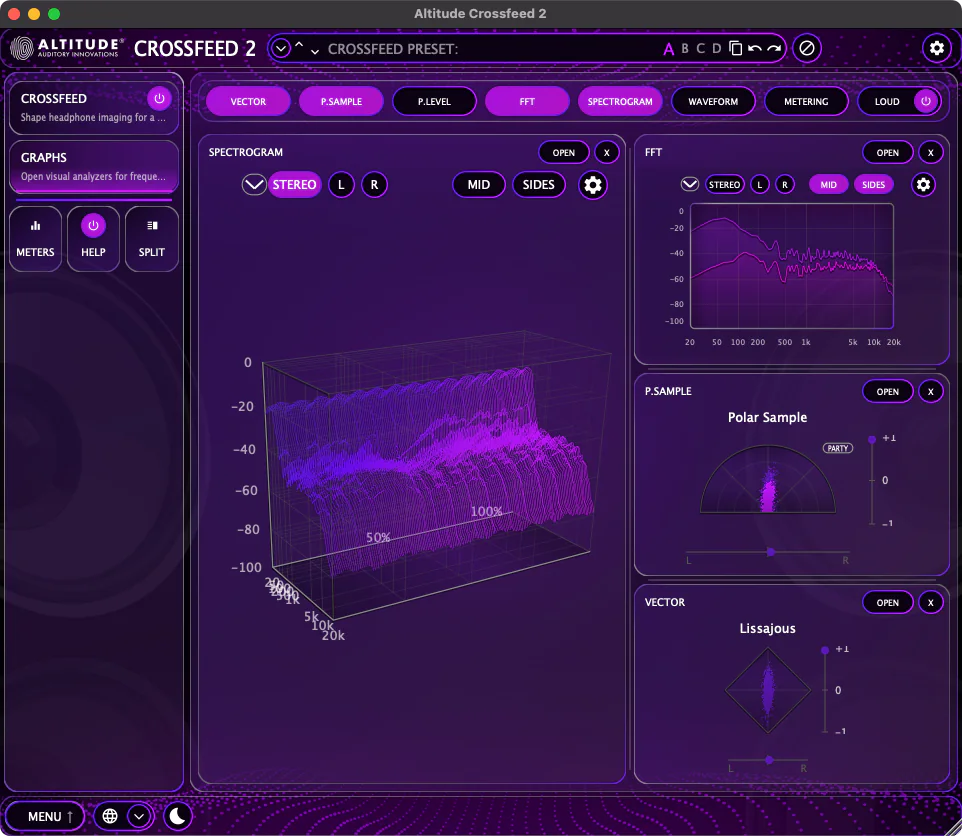Click Open in FFT panel
Viewport: 962px width, 836px height.
coord(888,153)
